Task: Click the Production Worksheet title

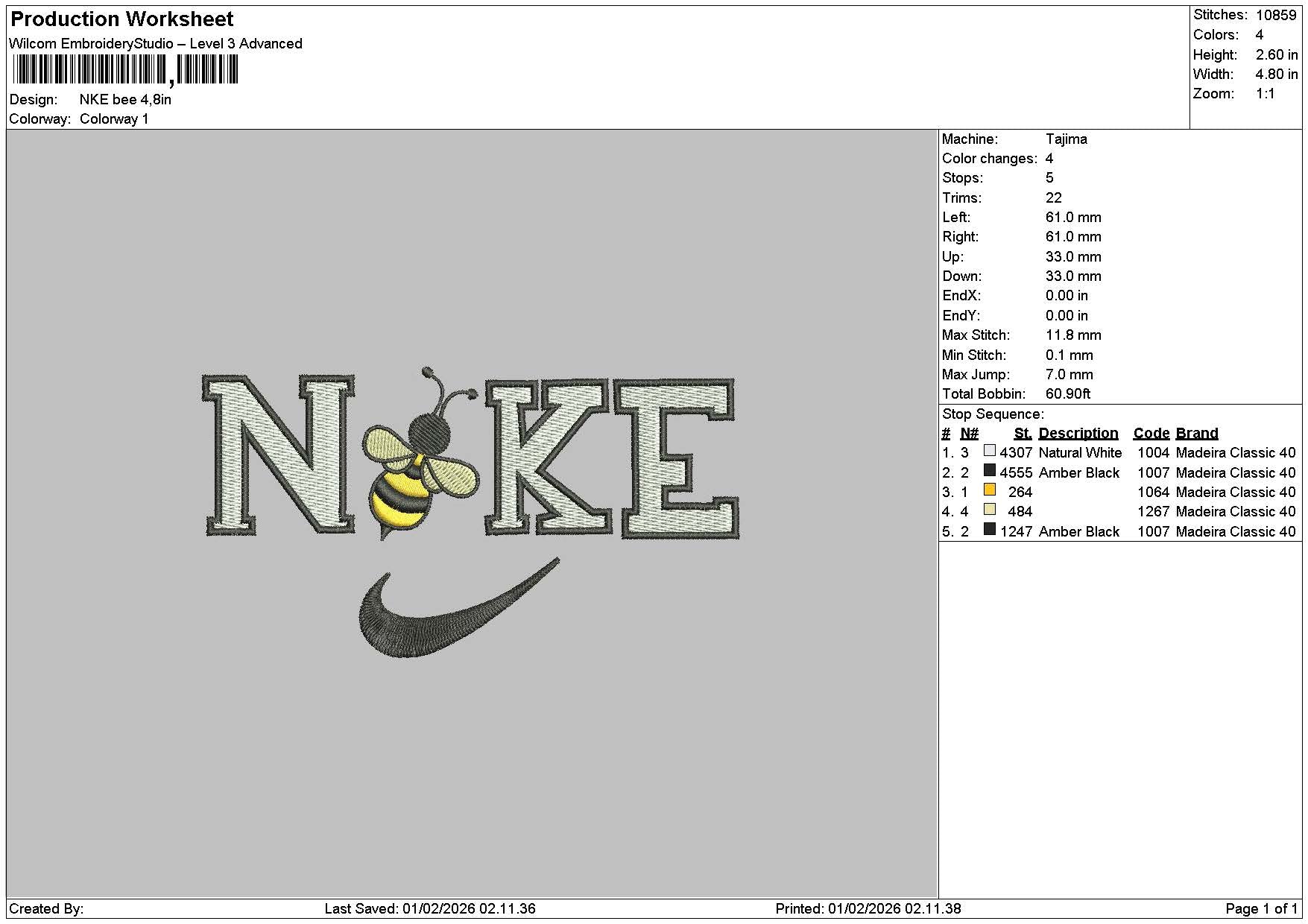Action: [121, 19]
